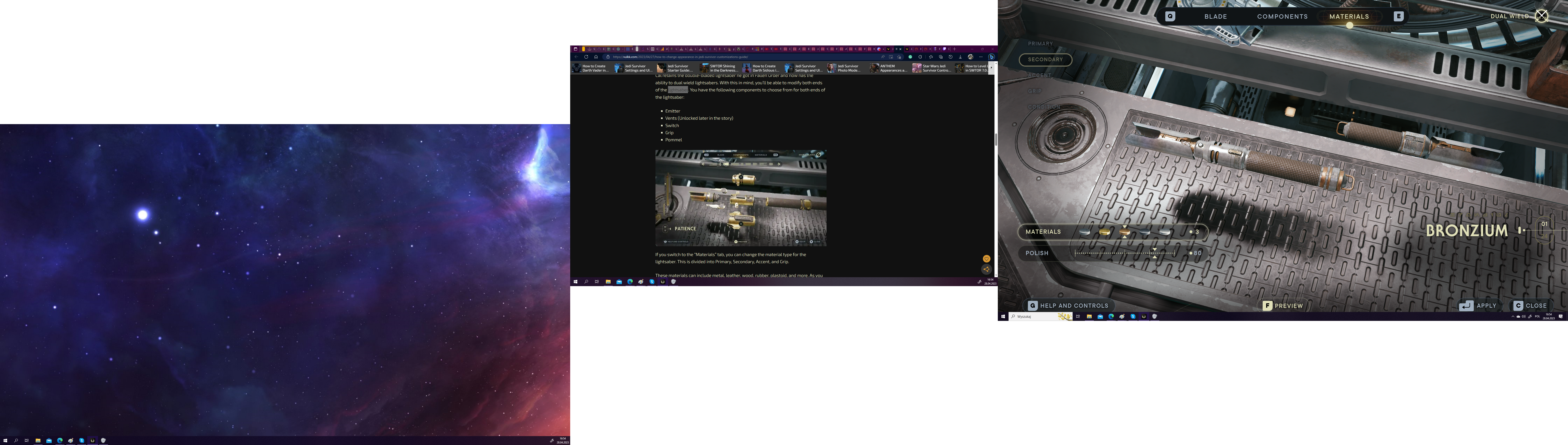Open Edge Settings and more menu

coord(981,57)
